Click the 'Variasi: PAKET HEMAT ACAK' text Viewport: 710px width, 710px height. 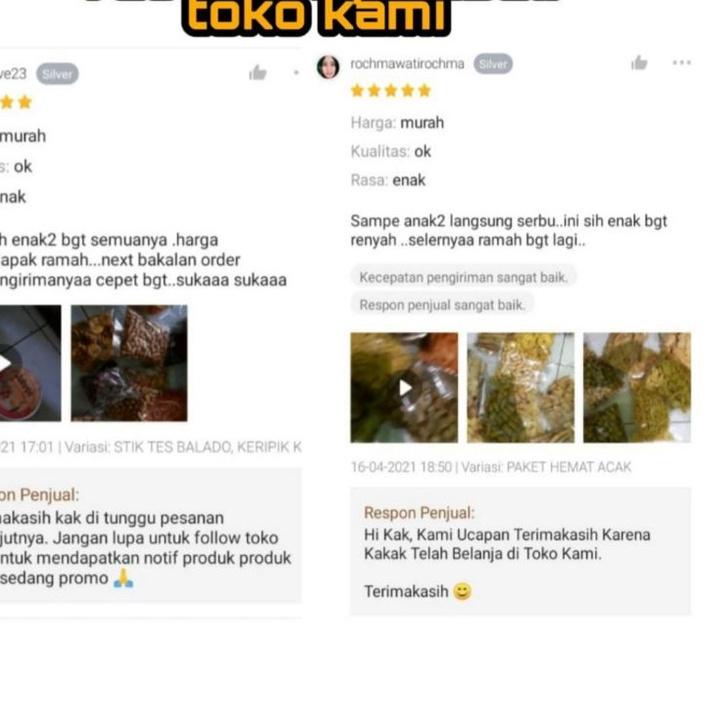[546, 467]
